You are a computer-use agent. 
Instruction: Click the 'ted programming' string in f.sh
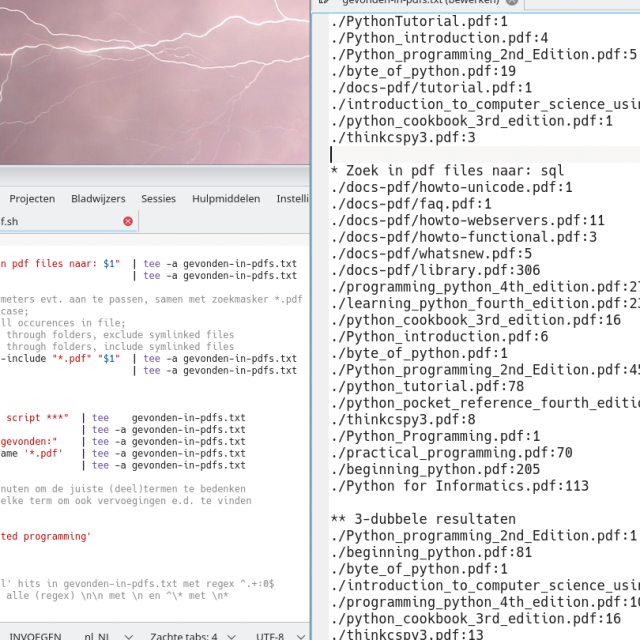point(45,536)
